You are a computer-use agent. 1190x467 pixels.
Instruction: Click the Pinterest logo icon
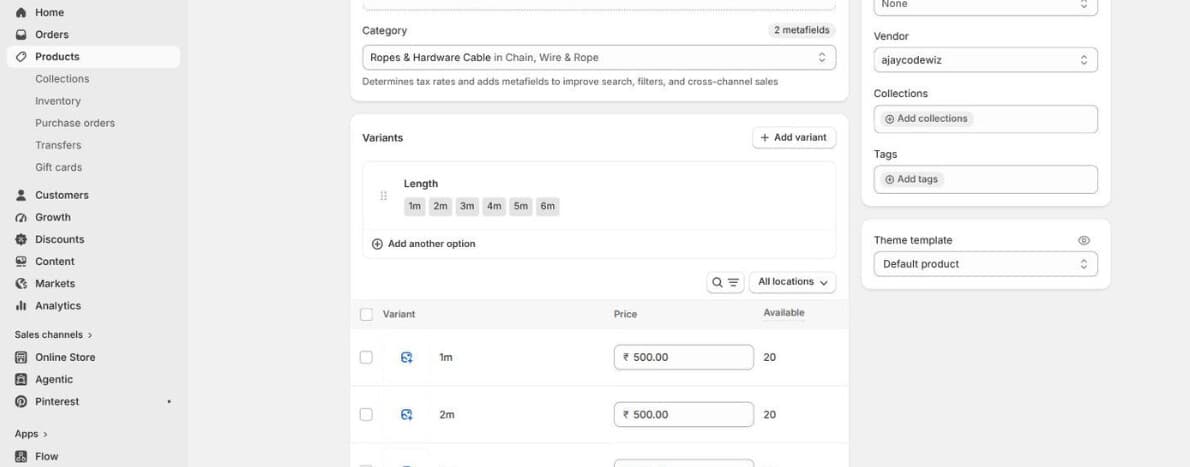tap(20, 401)
